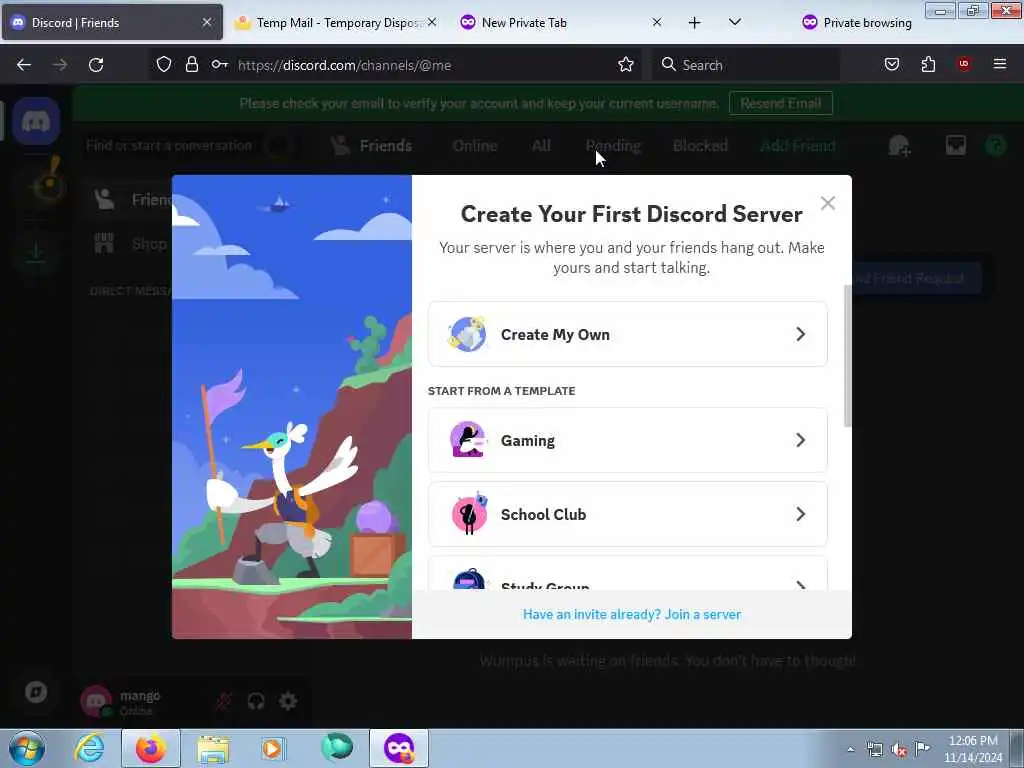The image size is (1024, 768).
Task: Open User Settings gear icon
Action: [x=288, y=701]
